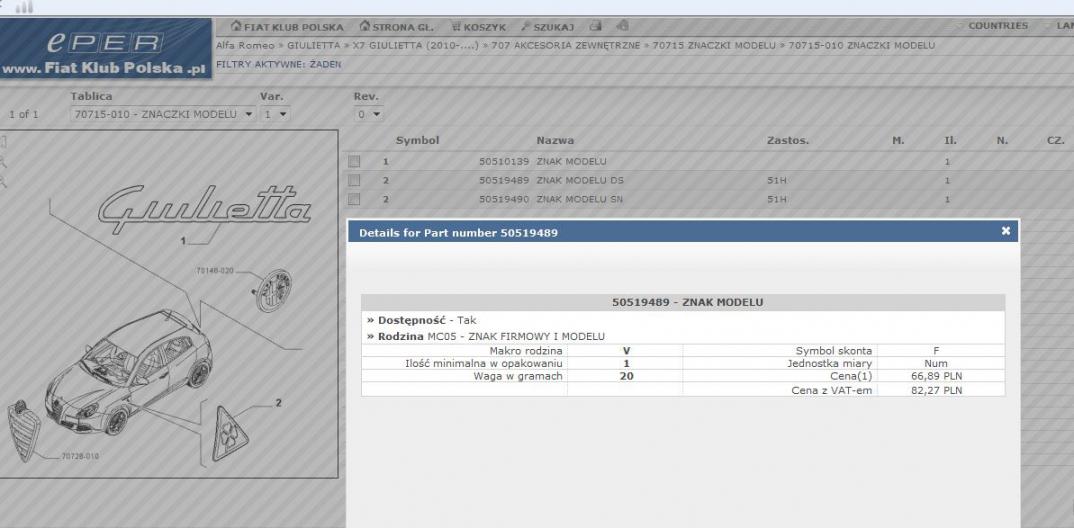Click GIULIETTA breadcrumb link
This screenshot has height=528, width=1074.
314,45
